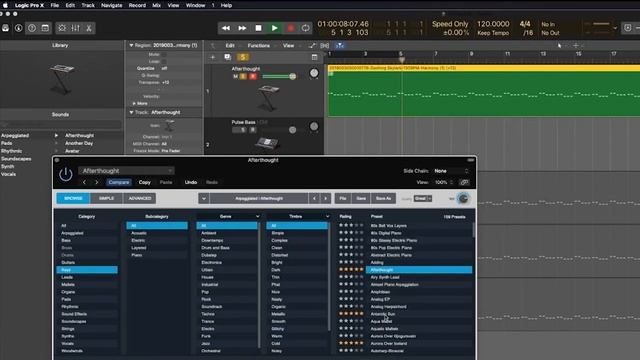Toggle the Toolbar display icon
The width and height of the screenshot is (640, 360).
click(45, 28)
